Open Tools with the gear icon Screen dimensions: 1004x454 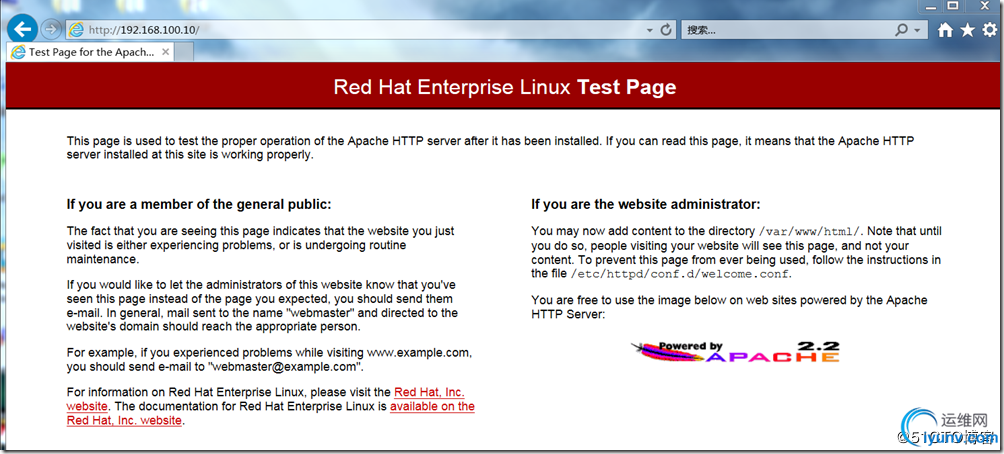pyautogui.click(x=990, y=29)
